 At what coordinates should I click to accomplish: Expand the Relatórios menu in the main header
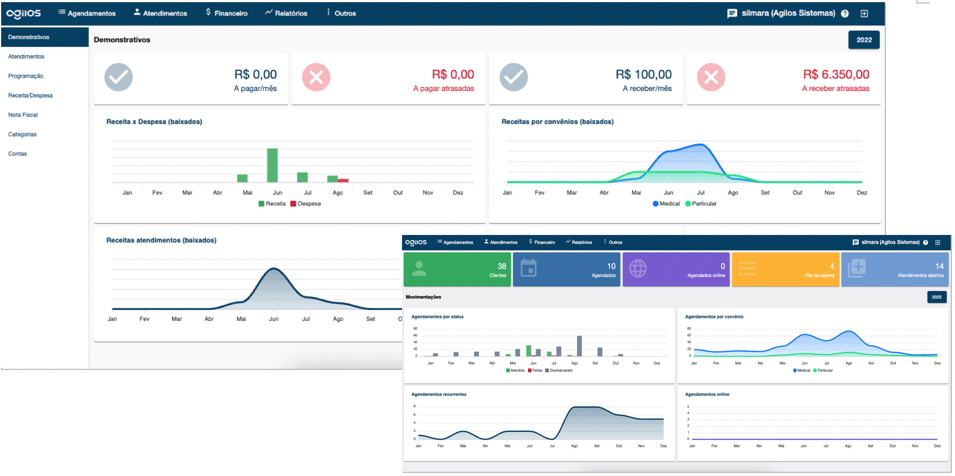[286, 14]
